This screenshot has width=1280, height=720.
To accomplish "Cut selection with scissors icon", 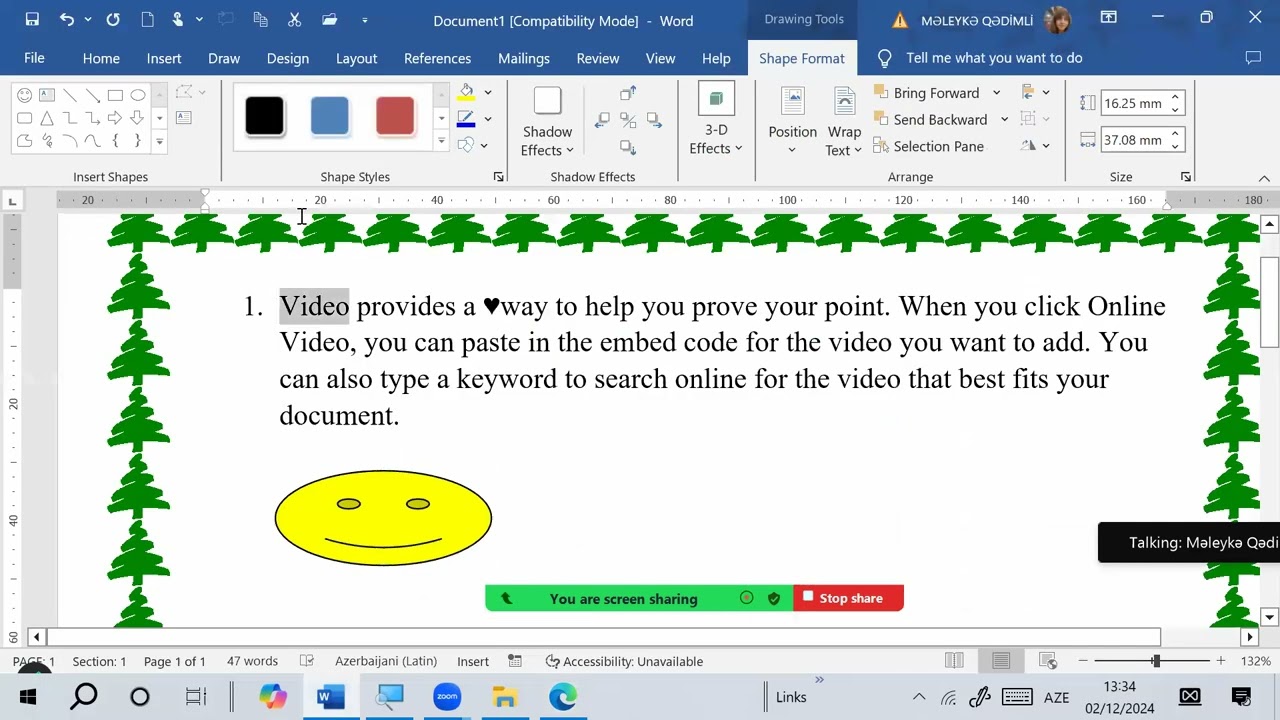I will tap(294, 19).
